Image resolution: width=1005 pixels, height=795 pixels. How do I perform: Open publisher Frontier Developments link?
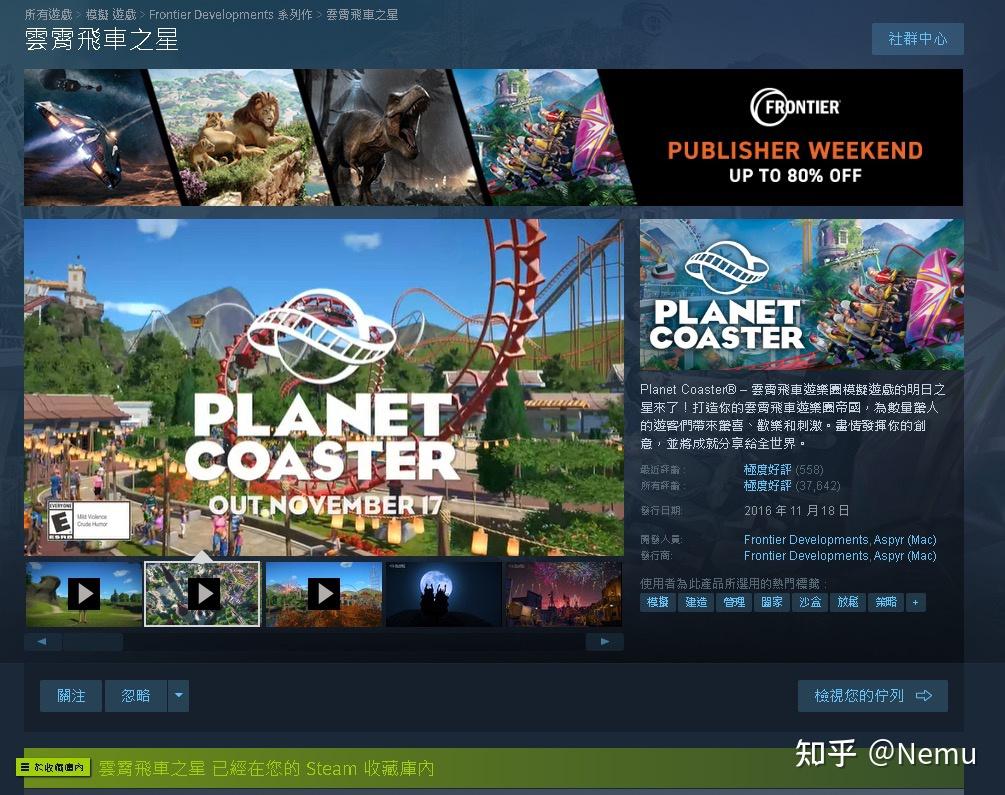click(x=806, y=556)
